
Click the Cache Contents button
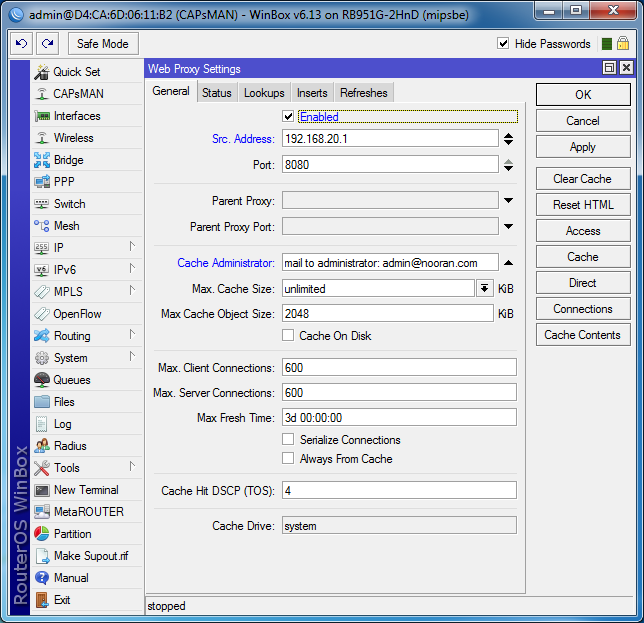pyautogui.click(x=583, y=335)
